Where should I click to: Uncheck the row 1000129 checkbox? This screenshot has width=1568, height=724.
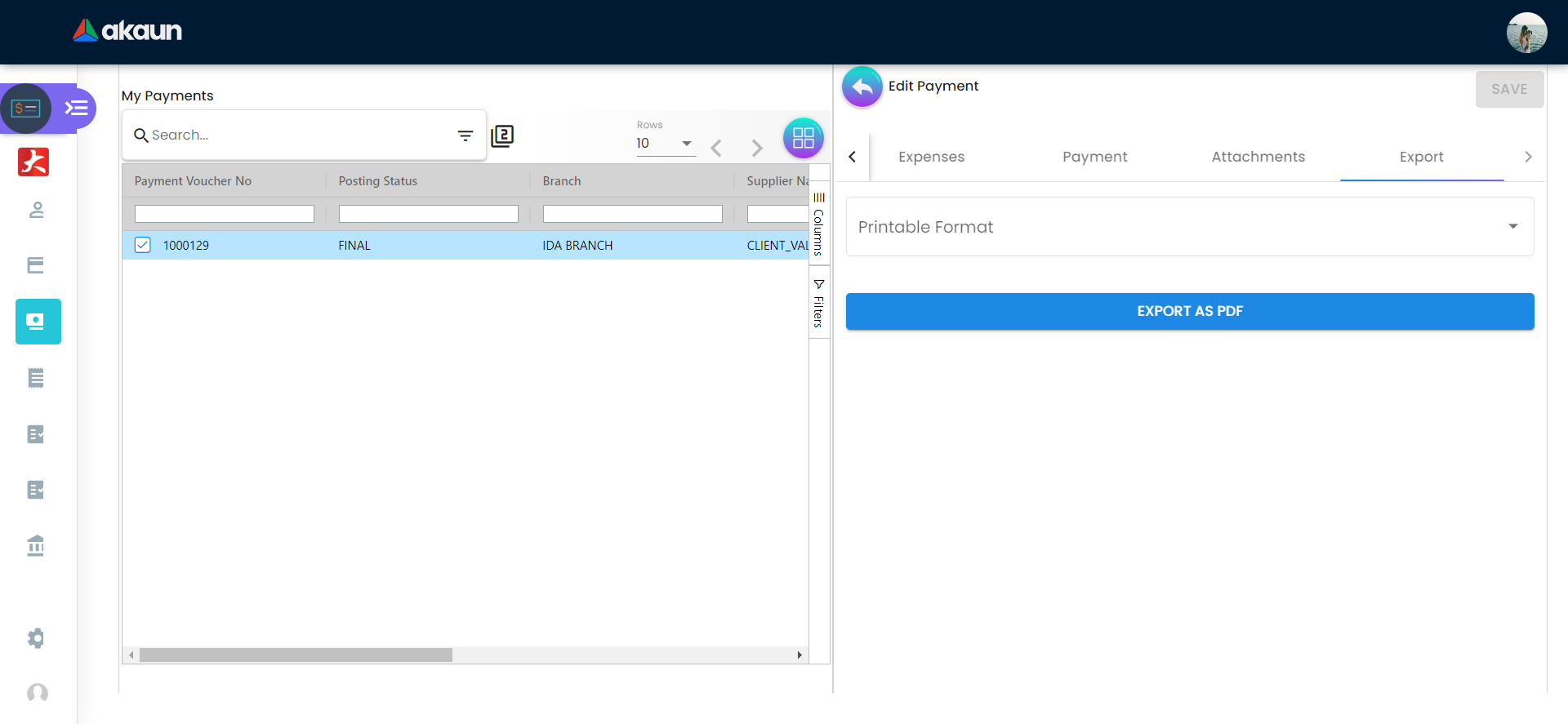pos(143,245)
